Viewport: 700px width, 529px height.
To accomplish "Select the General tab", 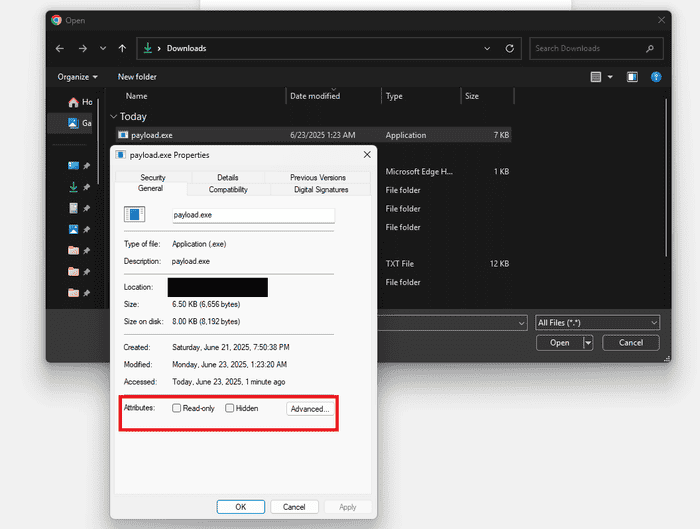I will pyautogui.click(x=150, y=188).
